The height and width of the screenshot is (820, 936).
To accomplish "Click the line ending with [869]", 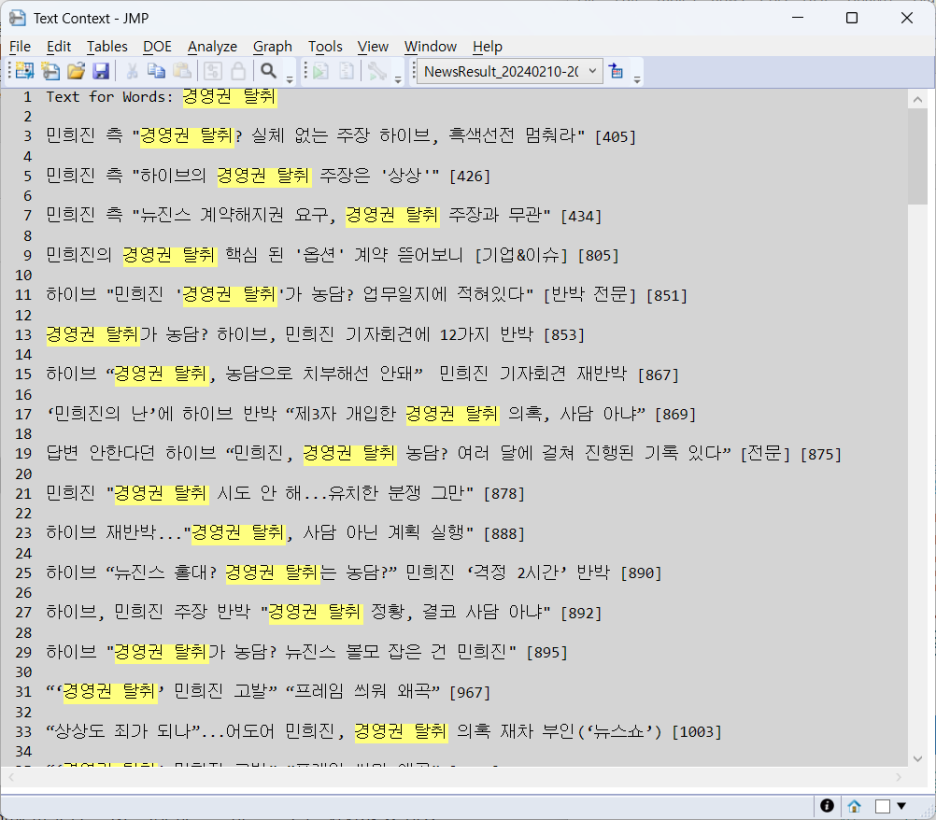I will (x=371, y=414).
